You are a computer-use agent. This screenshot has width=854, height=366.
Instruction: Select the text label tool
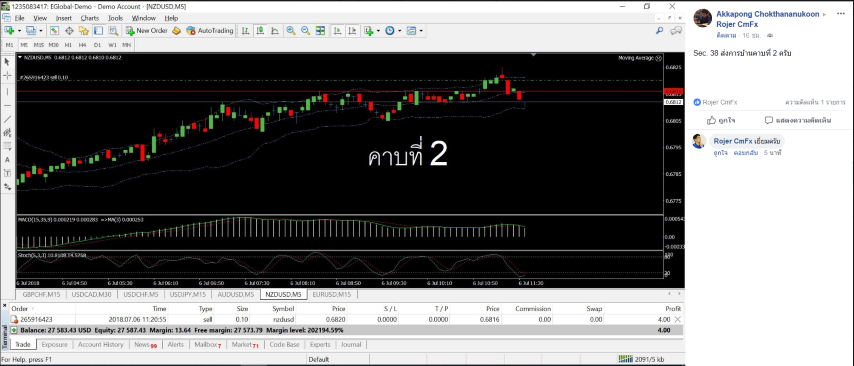pyautogui.click(x=8, y=160)
